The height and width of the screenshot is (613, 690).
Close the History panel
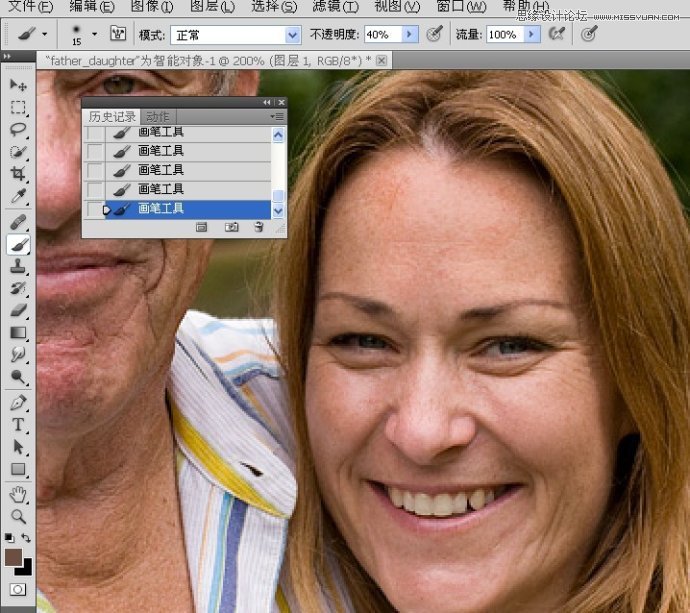(282, 103)
